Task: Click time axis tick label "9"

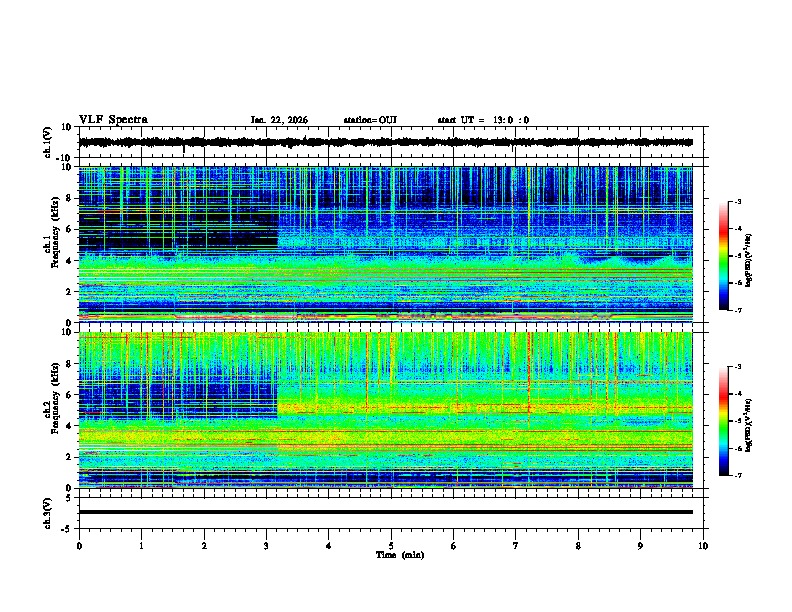Action: tap(640, 546)
